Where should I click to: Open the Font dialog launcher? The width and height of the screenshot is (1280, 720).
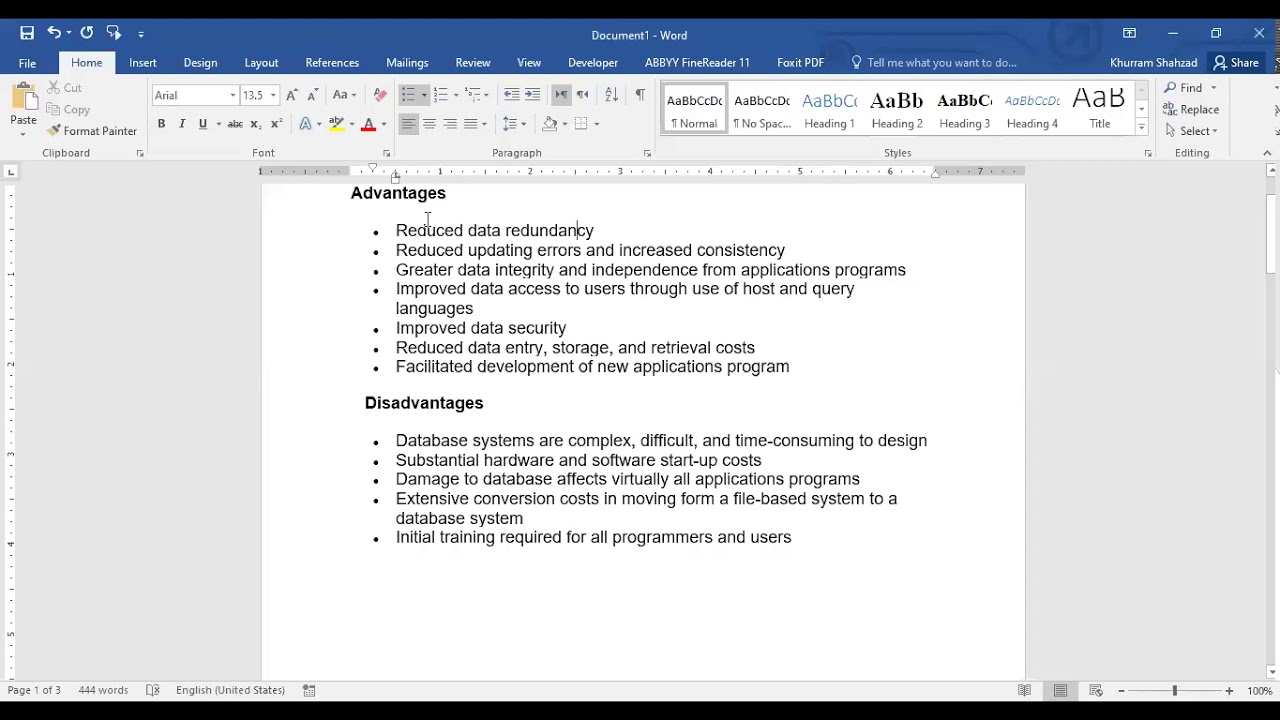pyautogui.click(x=387, y=154)
